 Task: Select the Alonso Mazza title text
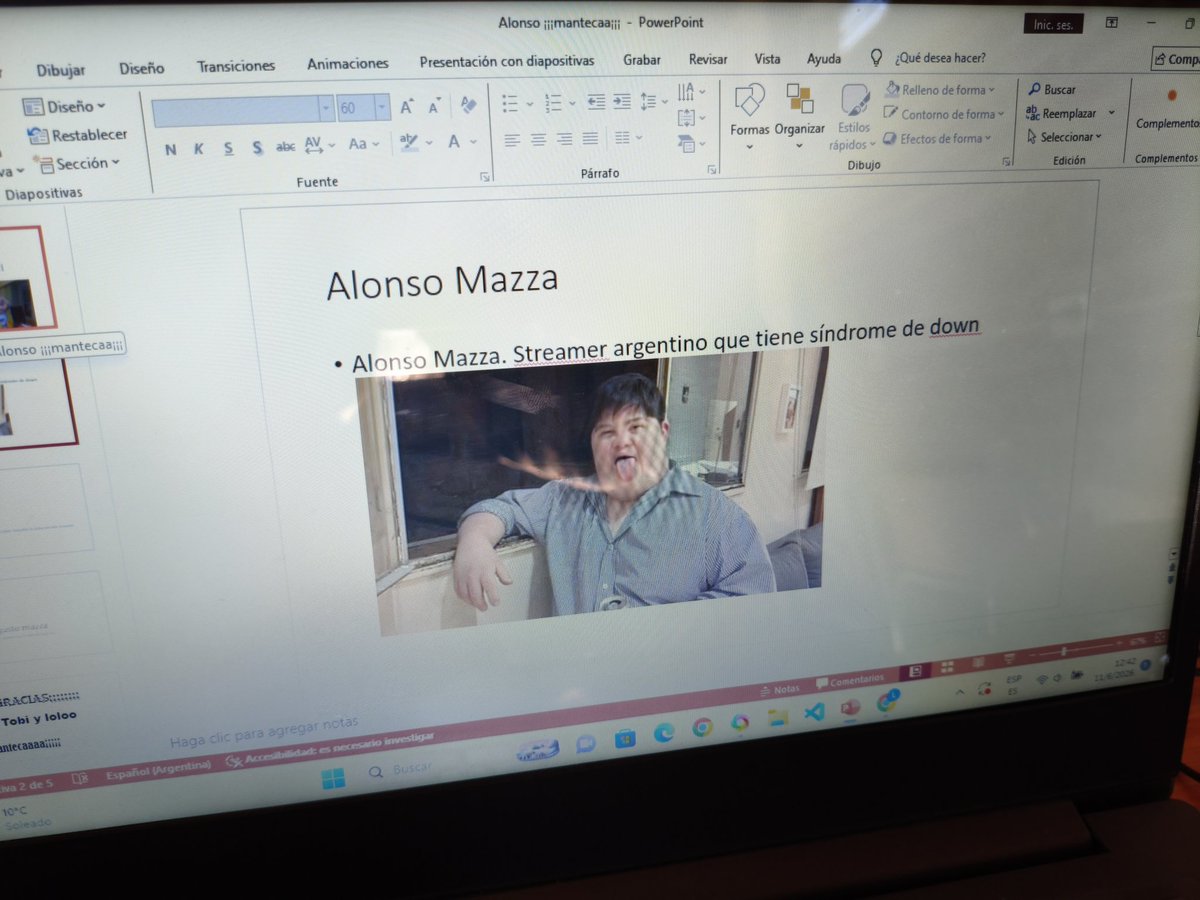442,281
